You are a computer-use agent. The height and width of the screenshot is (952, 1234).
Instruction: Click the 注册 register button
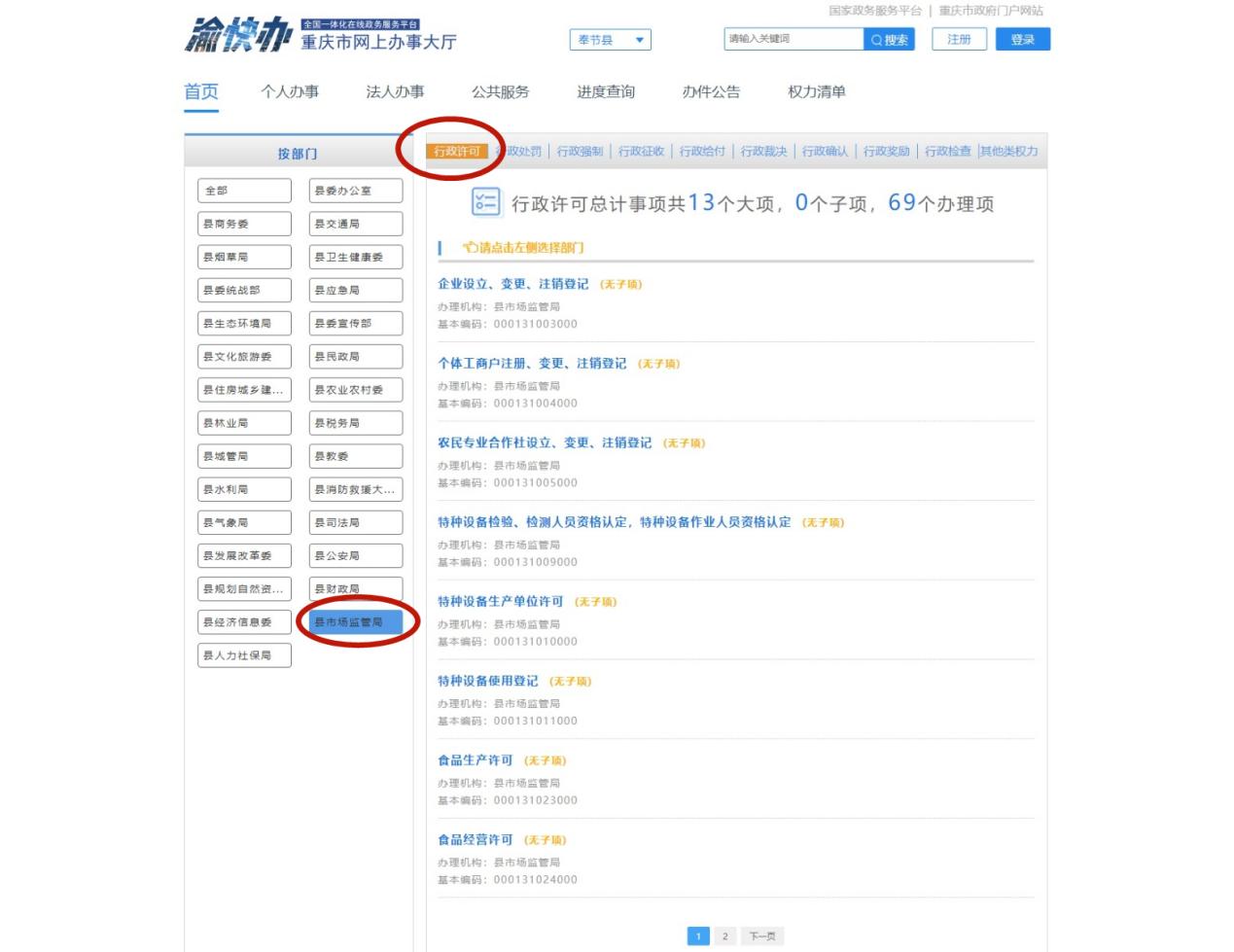click(x=959, y=39)
